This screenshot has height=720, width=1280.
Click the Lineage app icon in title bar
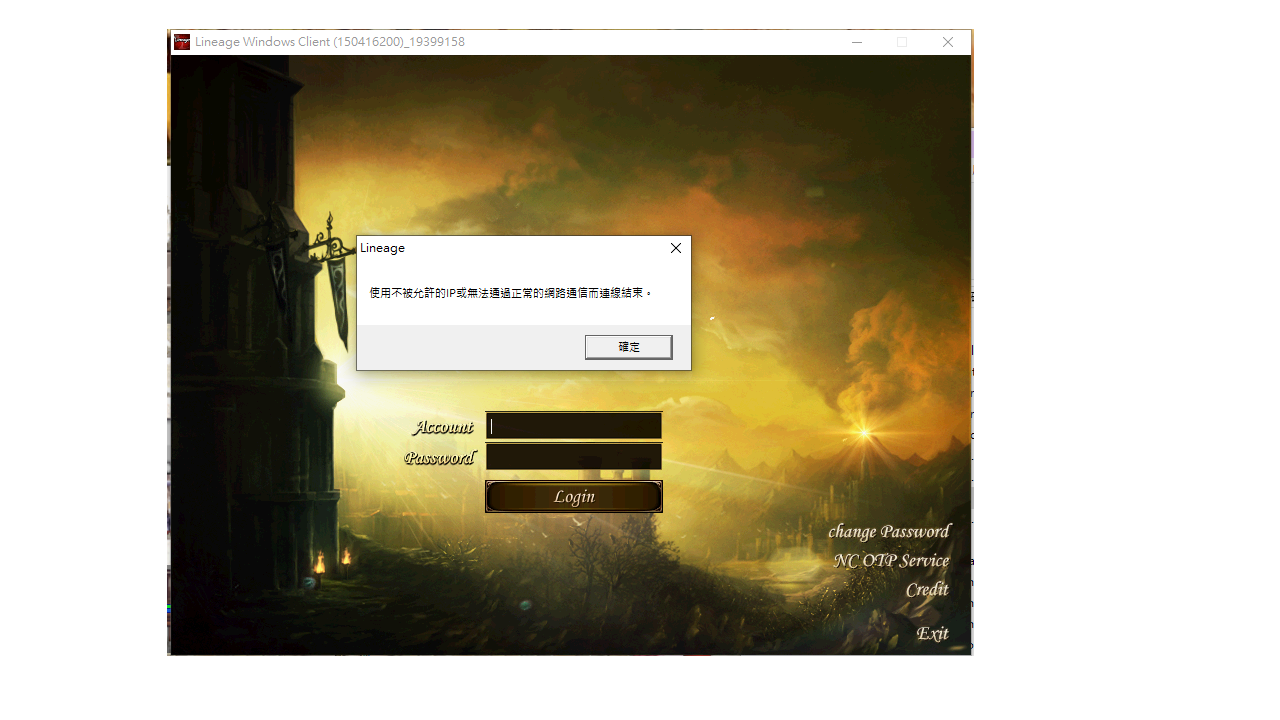[182, 42]
